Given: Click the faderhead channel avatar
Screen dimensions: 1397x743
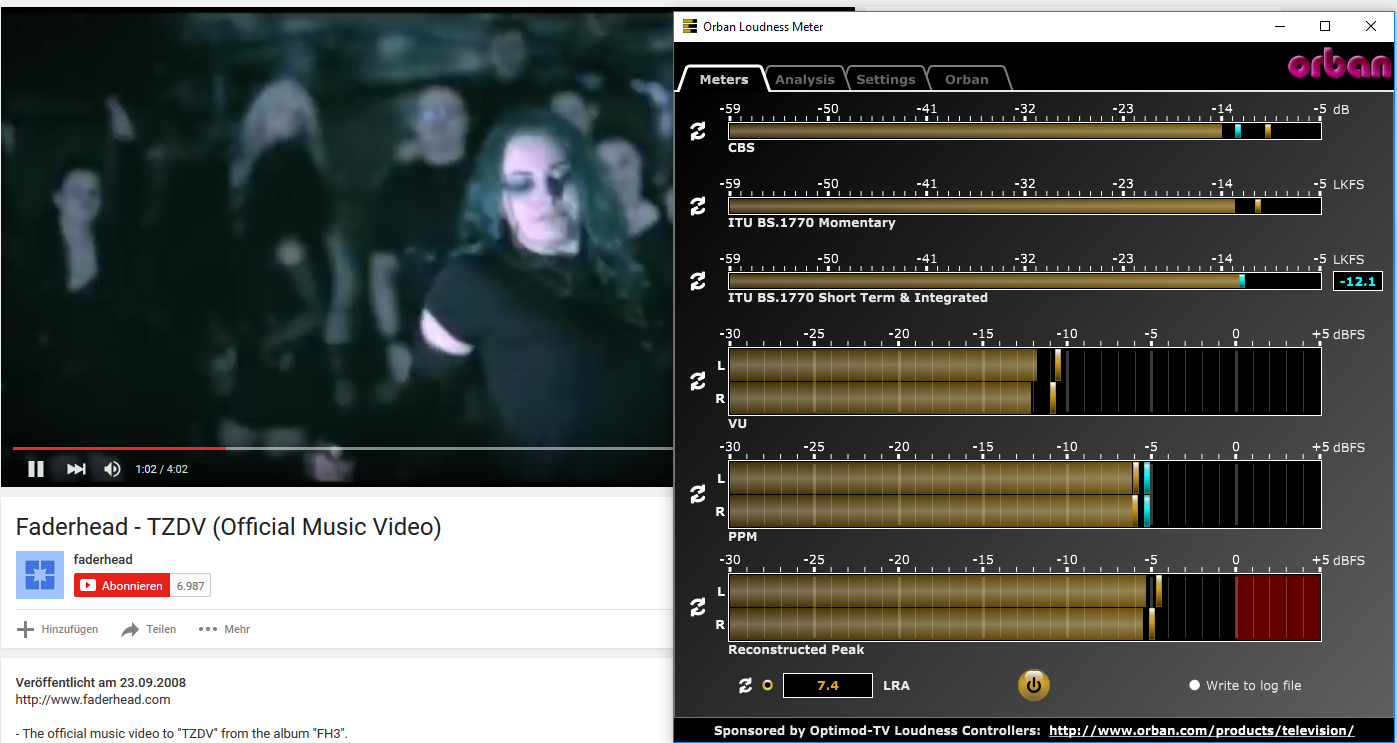Looking at the screenshot, I should tap(40, 574).
